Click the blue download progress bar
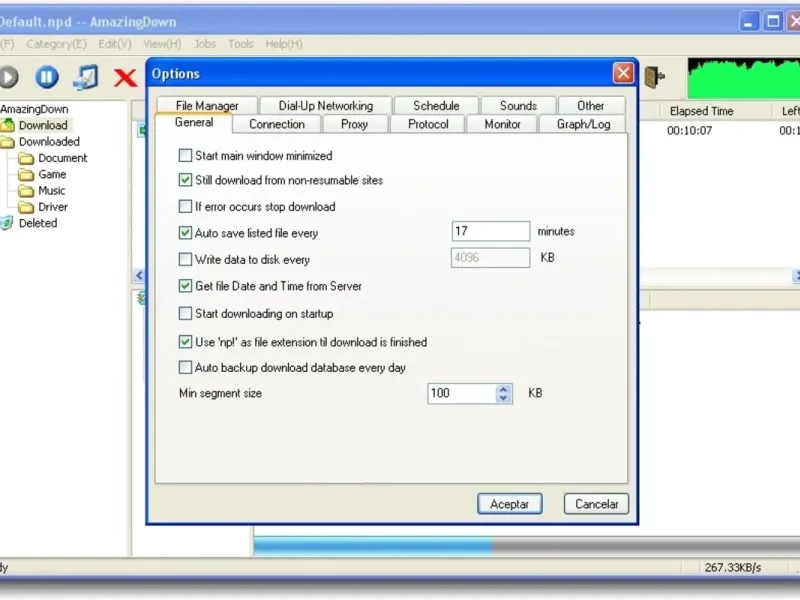800x600 pixels. pos(373,546)
